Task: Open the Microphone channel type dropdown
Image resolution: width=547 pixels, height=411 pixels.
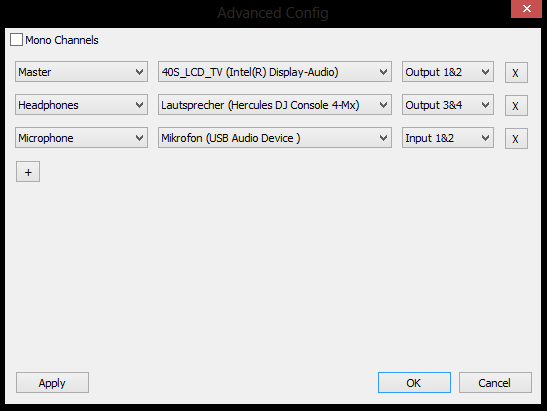Action: click(x=81, y=138)
